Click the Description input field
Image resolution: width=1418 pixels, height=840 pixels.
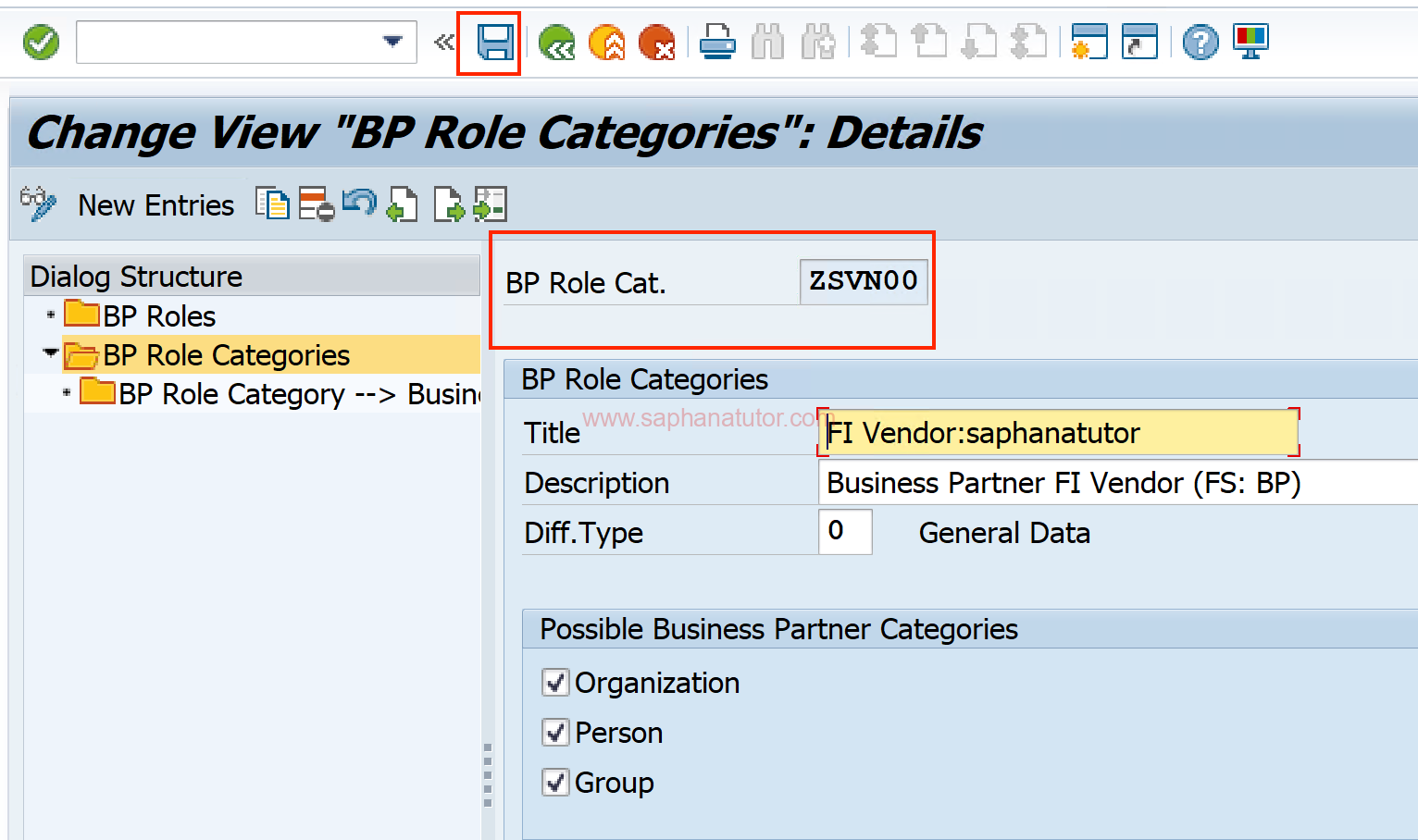tap(1118, 483)
